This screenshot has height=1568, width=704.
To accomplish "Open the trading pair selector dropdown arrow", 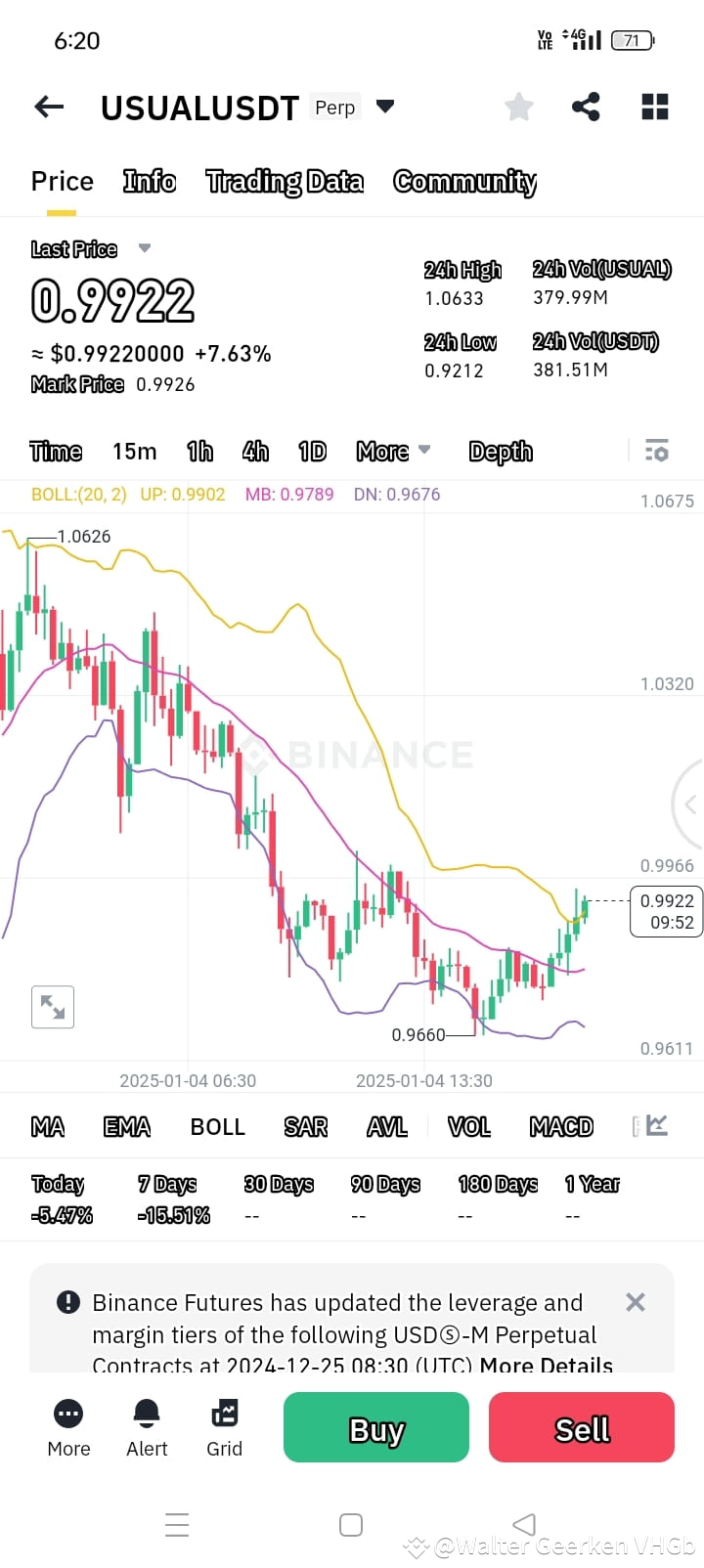I will click(x=385, y=107).
